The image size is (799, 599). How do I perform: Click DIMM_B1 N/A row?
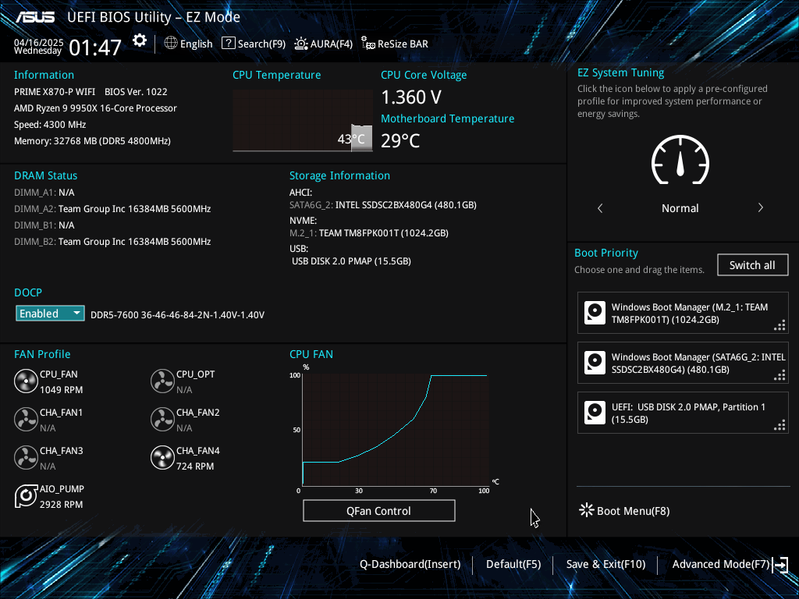[x=44, y=225]
